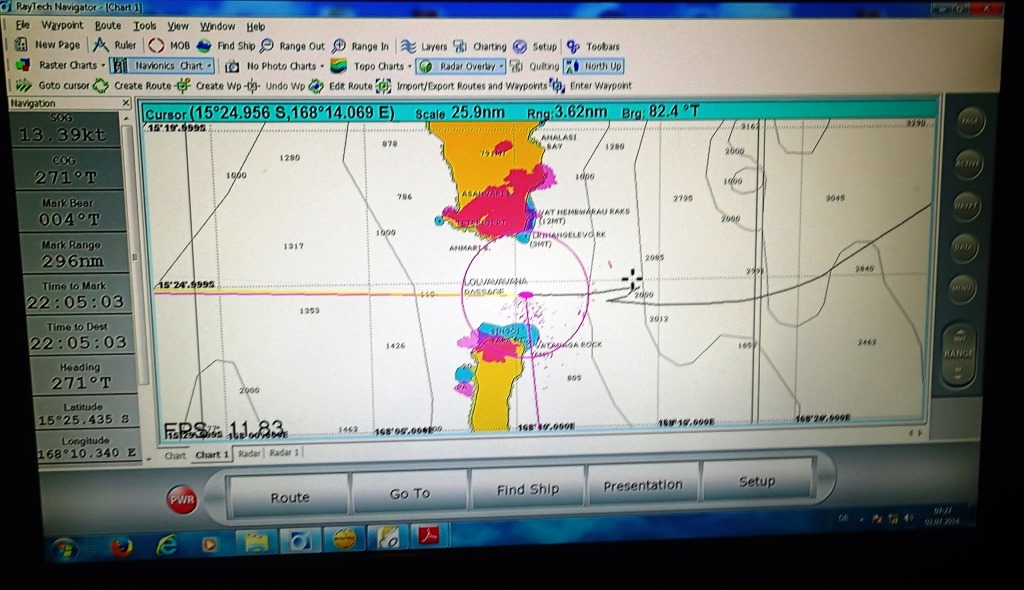Click the Find Ship toolbar icon

pos(204,46)
